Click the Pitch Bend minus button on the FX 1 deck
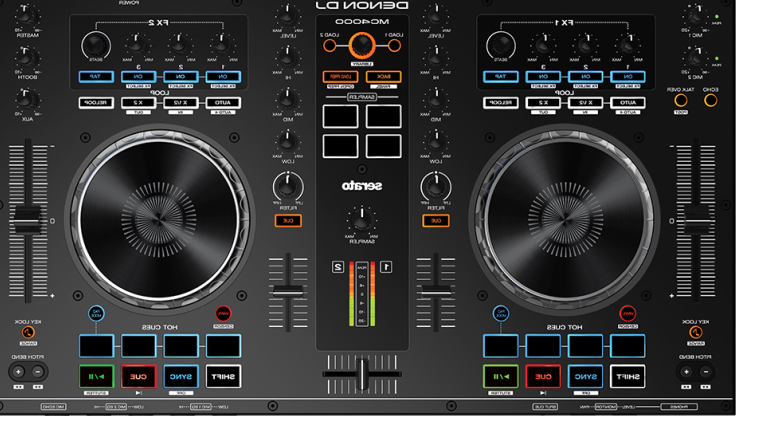Image resolution: width=762 pixels, height=429 pixels. [706, 372]
